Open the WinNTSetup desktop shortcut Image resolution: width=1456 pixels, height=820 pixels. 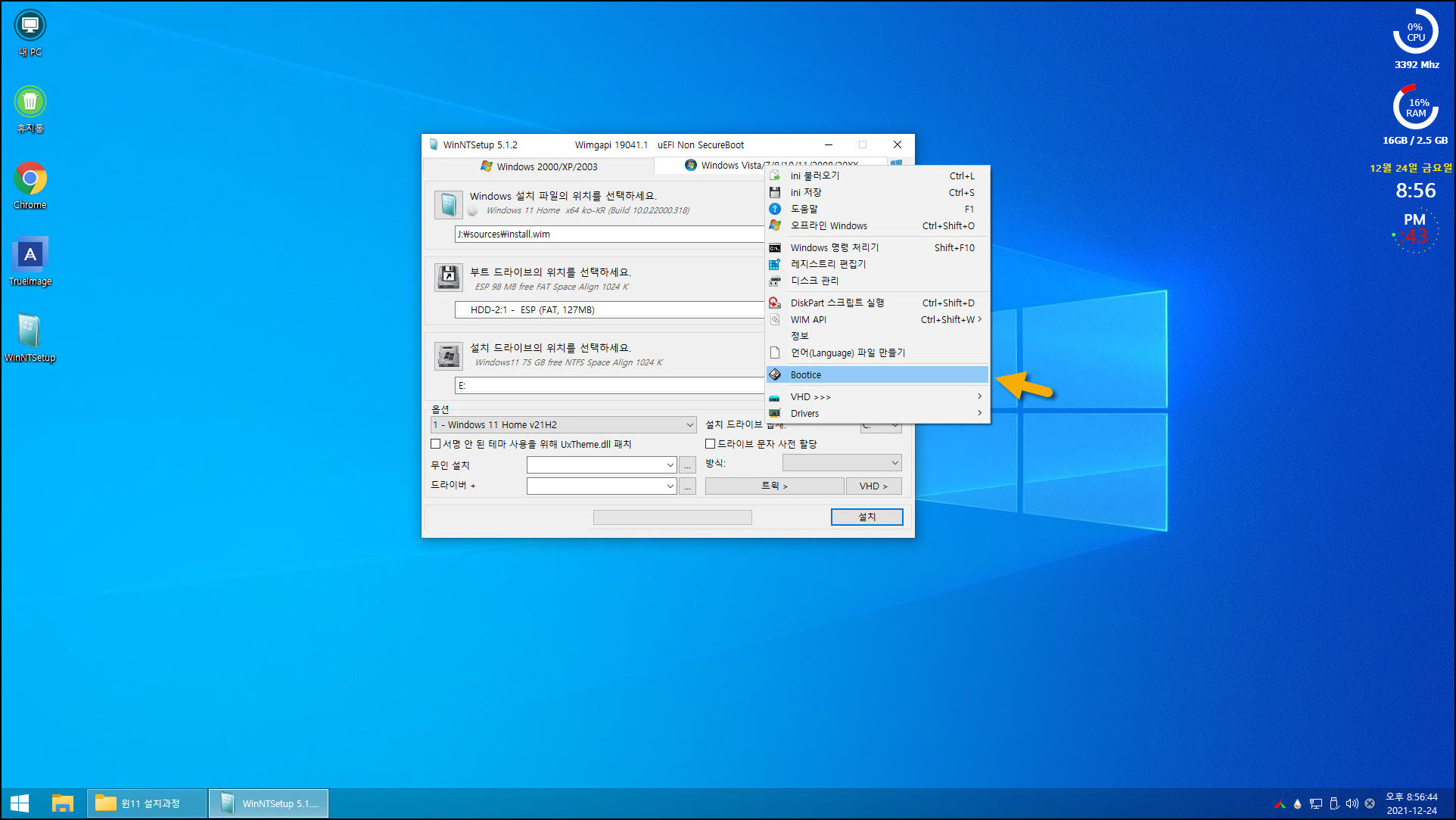click(30, 339)
